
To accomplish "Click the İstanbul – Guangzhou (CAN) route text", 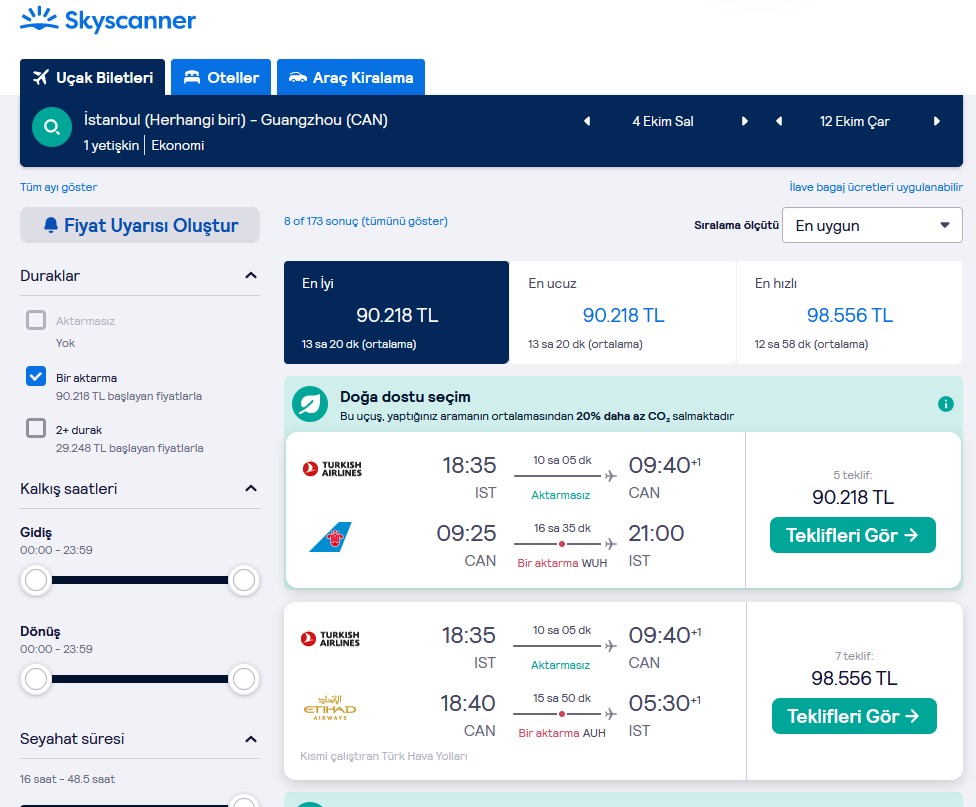I will coord(236,120).
